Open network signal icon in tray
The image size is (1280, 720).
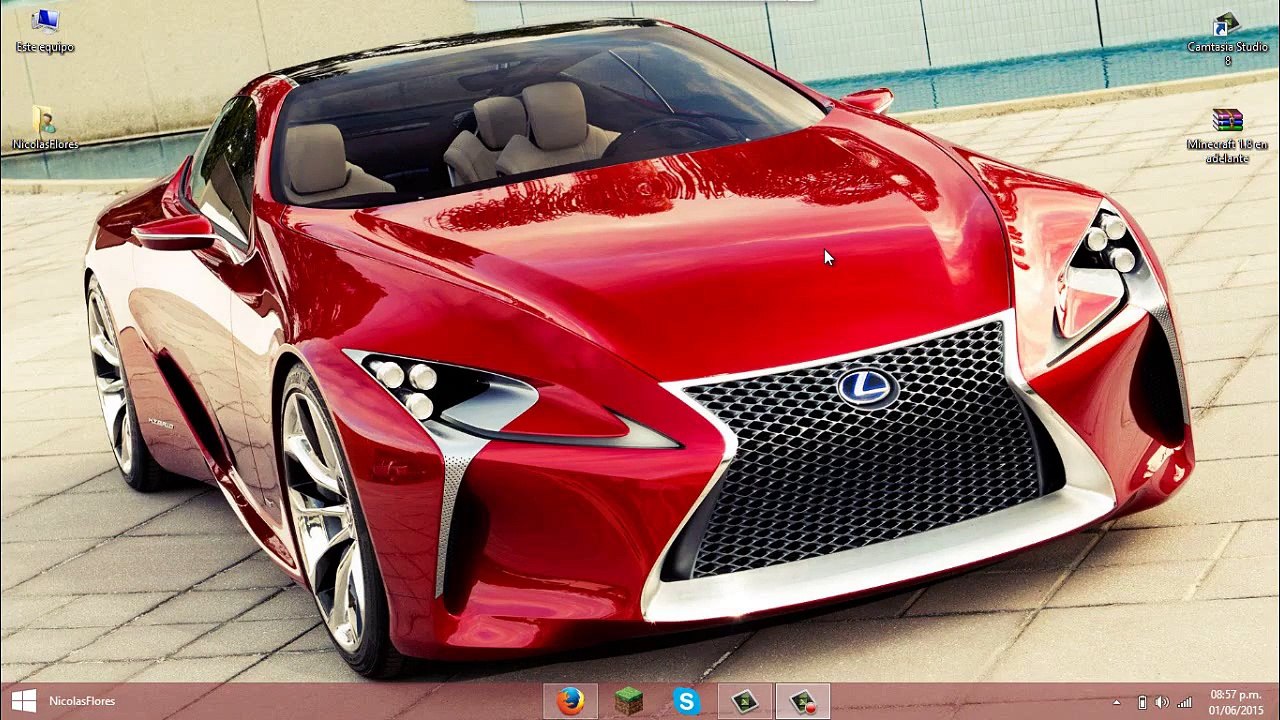point(1185,702)
